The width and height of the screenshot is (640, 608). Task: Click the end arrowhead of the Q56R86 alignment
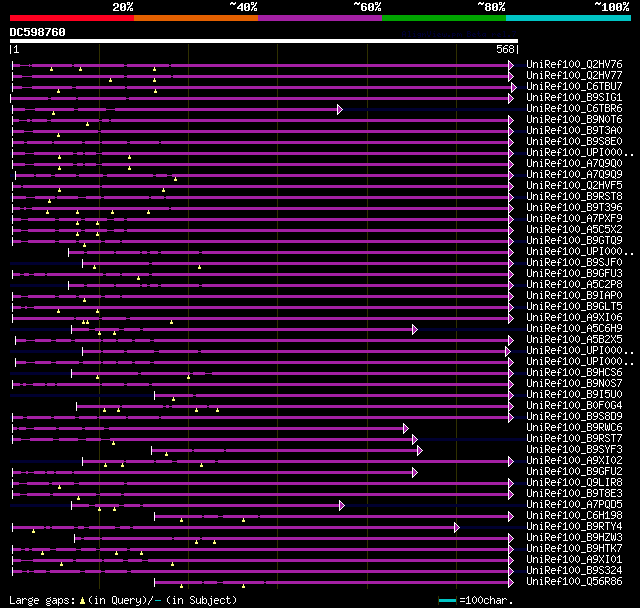point(511,583)
